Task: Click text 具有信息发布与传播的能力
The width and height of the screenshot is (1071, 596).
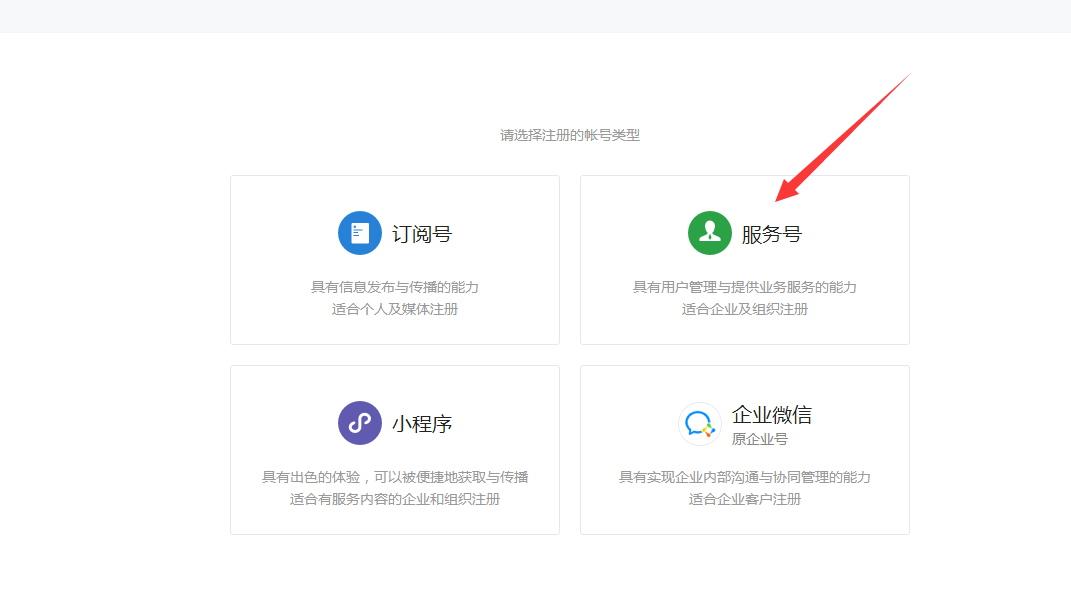Action: [395, 287]
